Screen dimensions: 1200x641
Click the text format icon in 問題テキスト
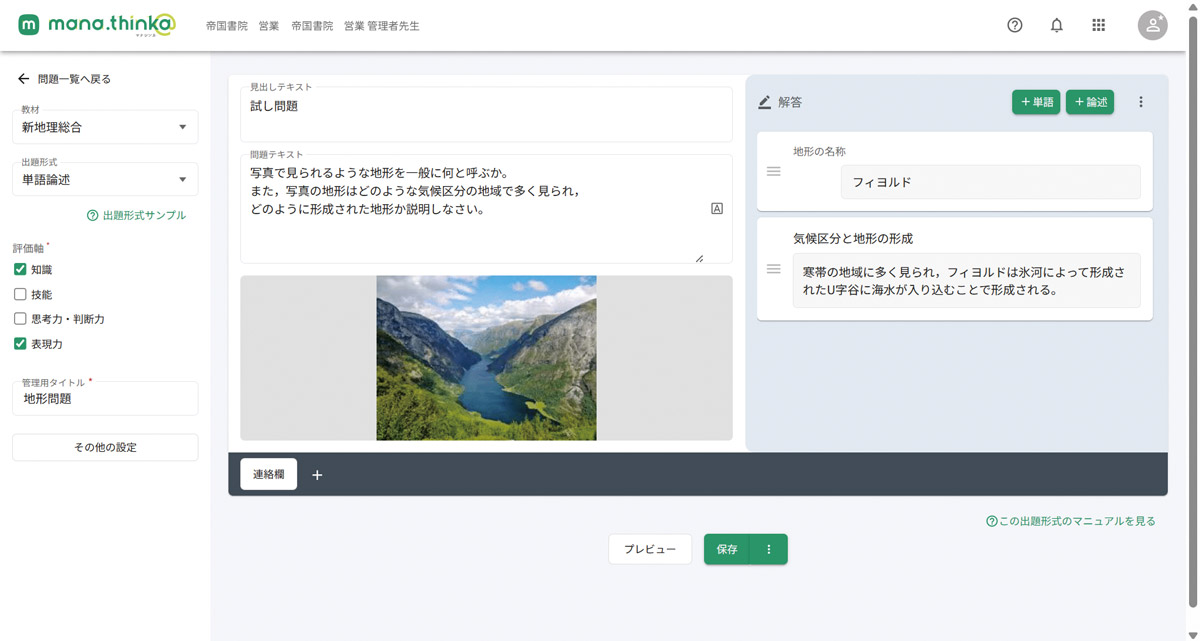[717, 208]
